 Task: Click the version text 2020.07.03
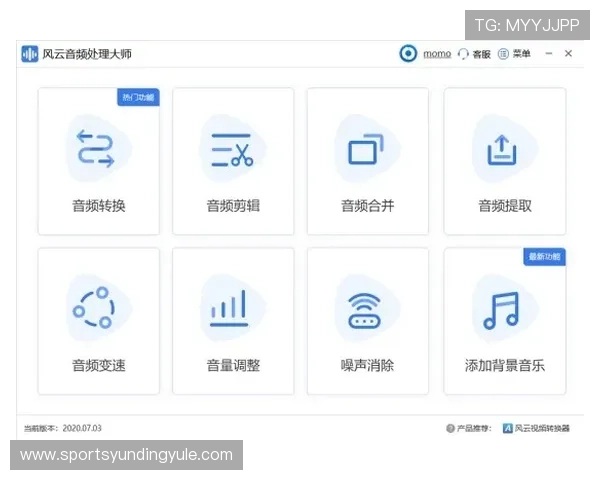82,428
